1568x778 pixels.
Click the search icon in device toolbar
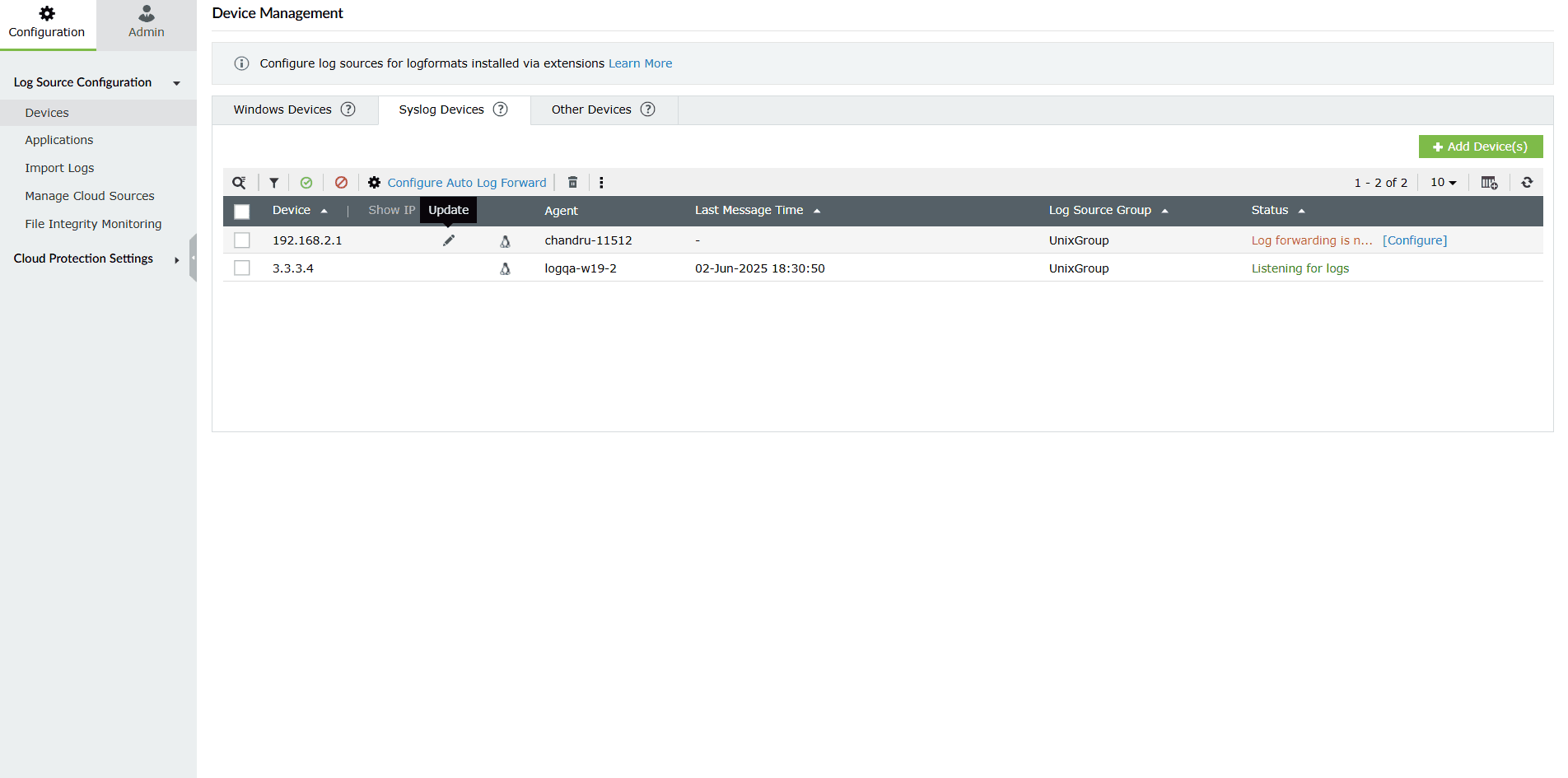[x=239, y=183]
